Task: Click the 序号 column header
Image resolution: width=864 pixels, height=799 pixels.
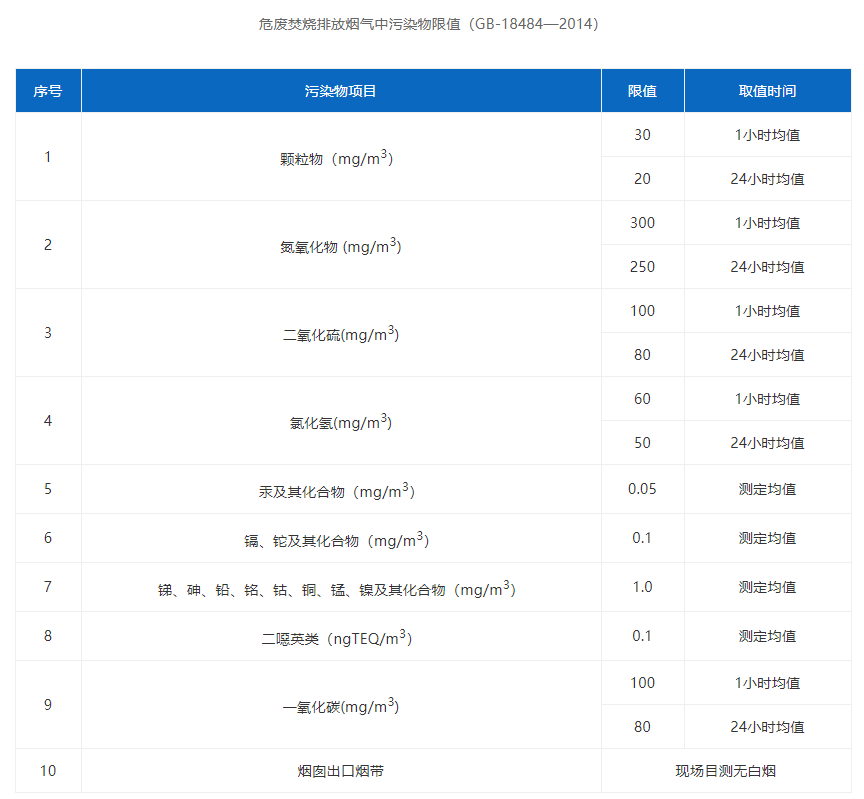Action: 48,91
